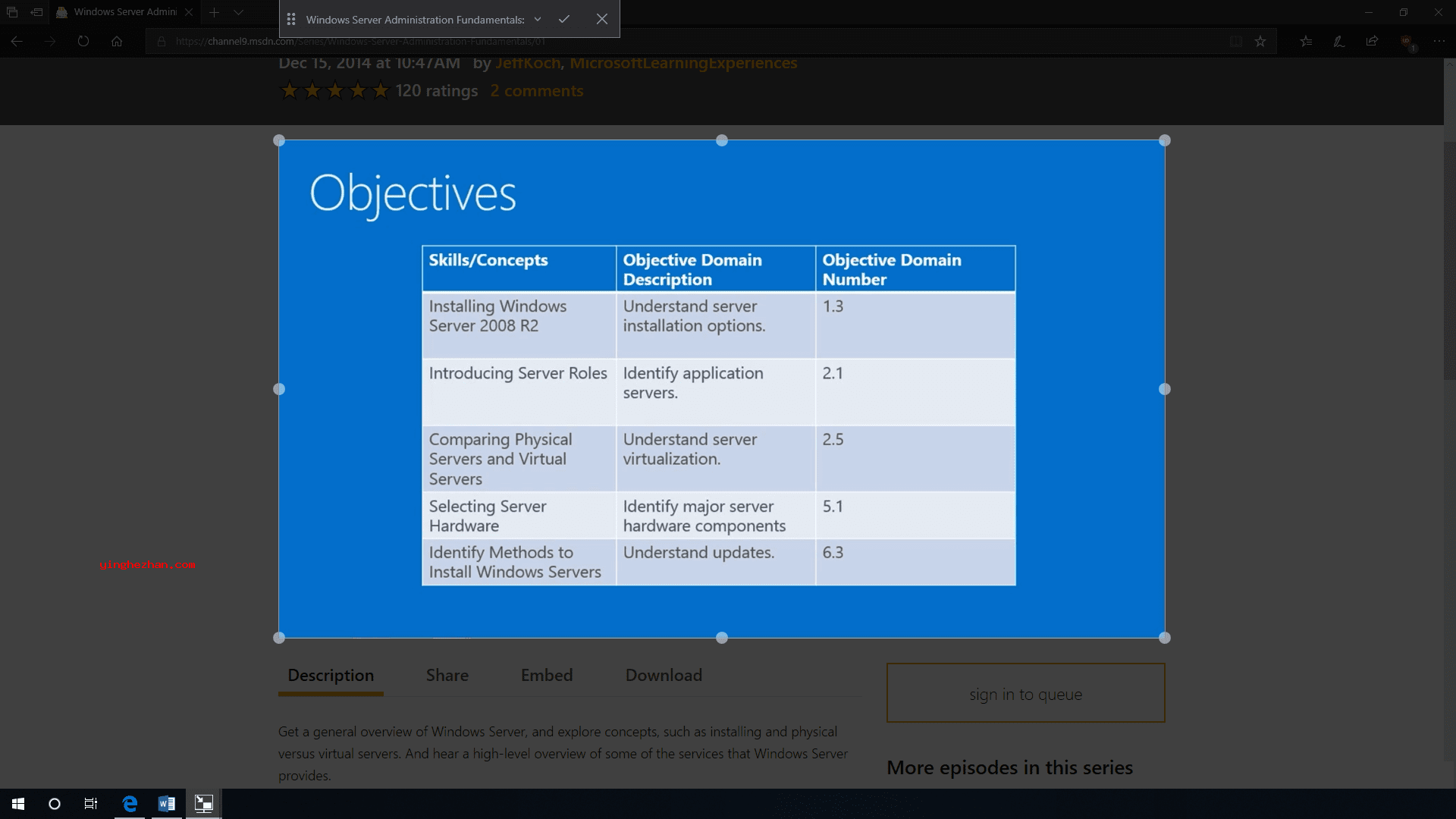The image size is (1456, 819).
Task: Click 'Comparing Physical Servers and Virtual Servers' cell
Action: point(519,459)
